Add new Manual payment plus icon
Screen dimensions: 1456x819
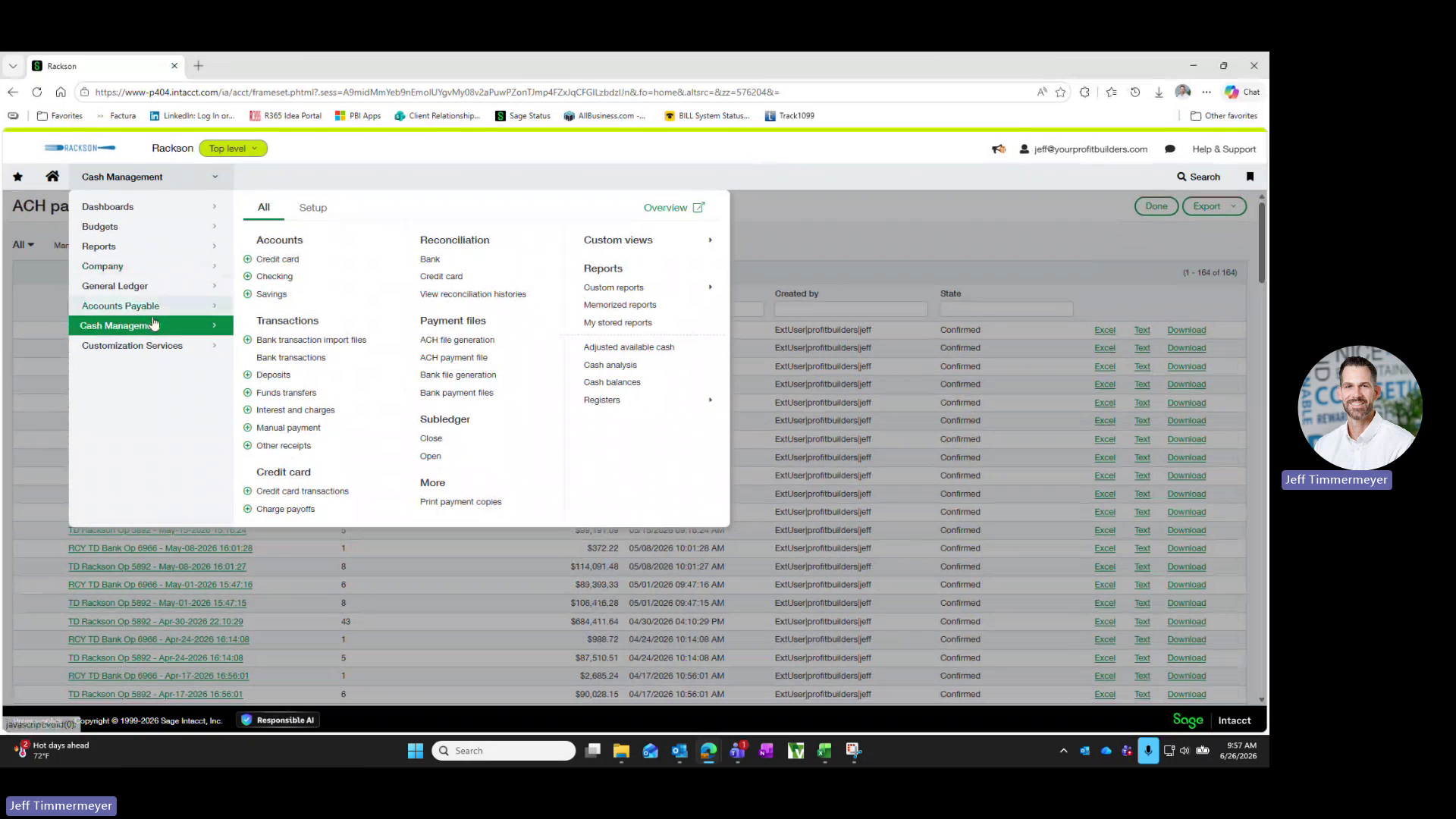coord(247,428)
